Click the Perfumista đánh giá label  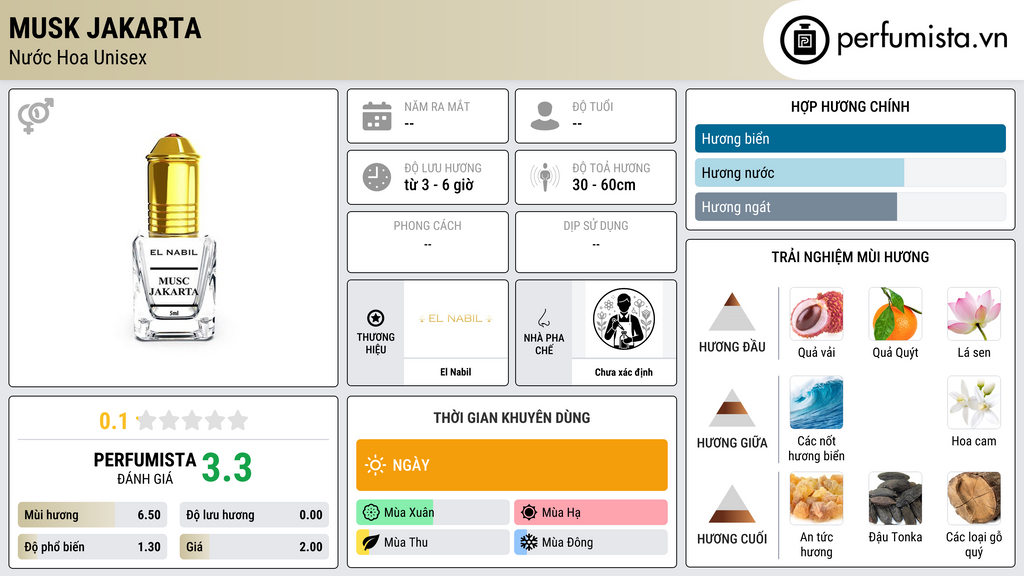coord(145,468)
